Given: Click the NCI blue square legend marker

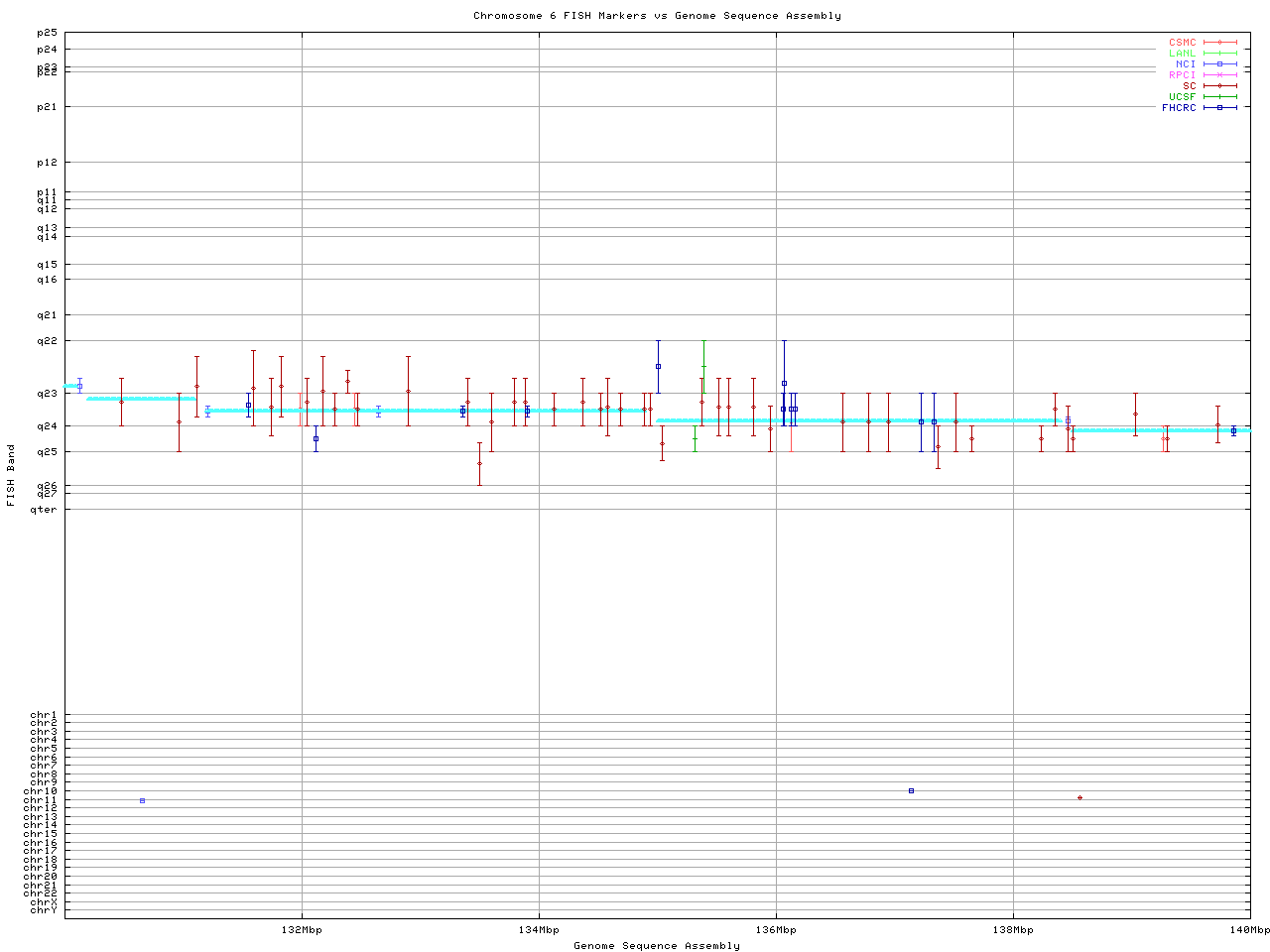Looking at the screenshot, I should 1220,64.
